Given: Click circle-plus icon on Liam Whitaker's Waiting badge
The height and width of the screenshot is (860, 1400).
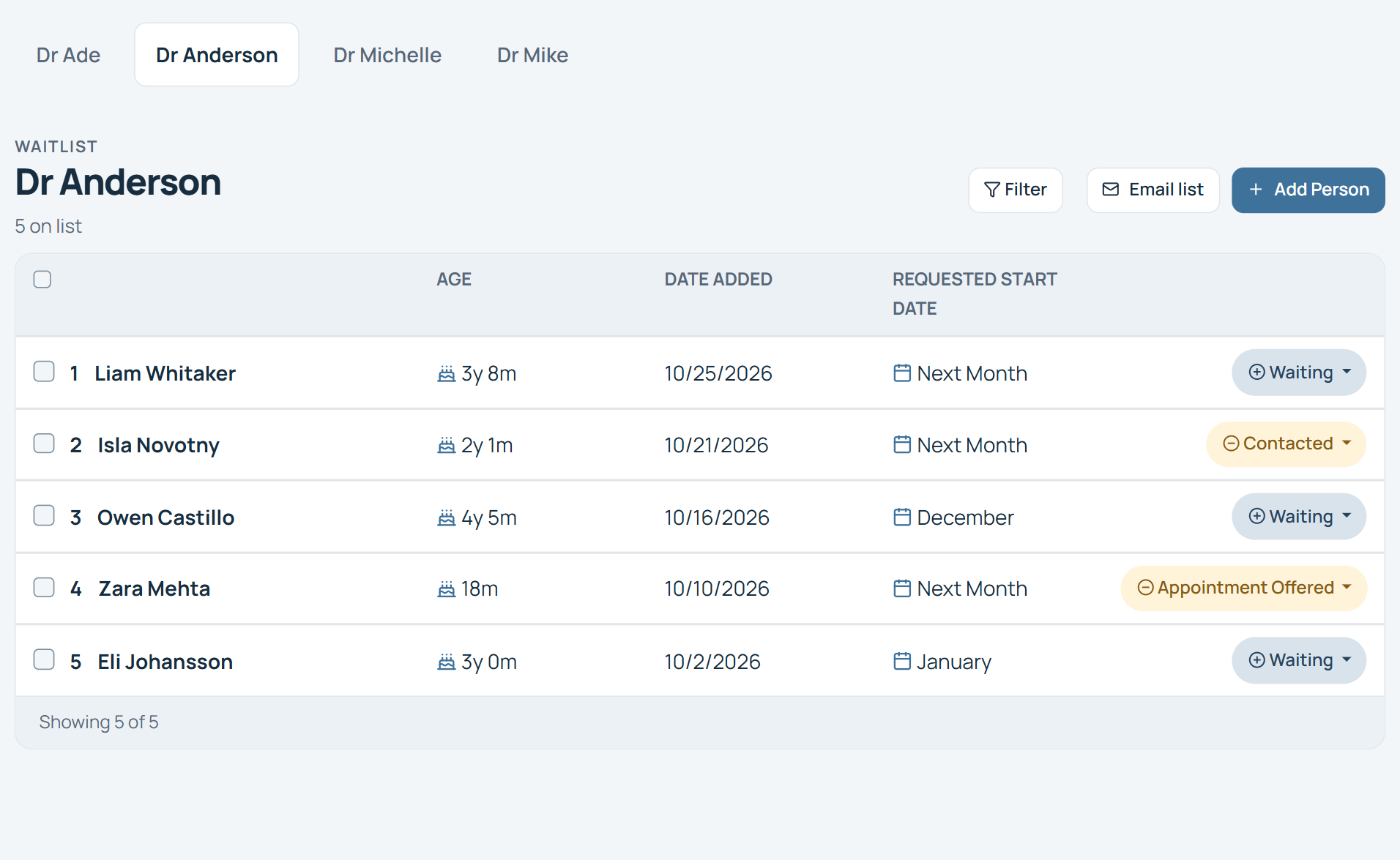Looking at the screenshot, I should pyautogui.click(x=1256, y=372).
